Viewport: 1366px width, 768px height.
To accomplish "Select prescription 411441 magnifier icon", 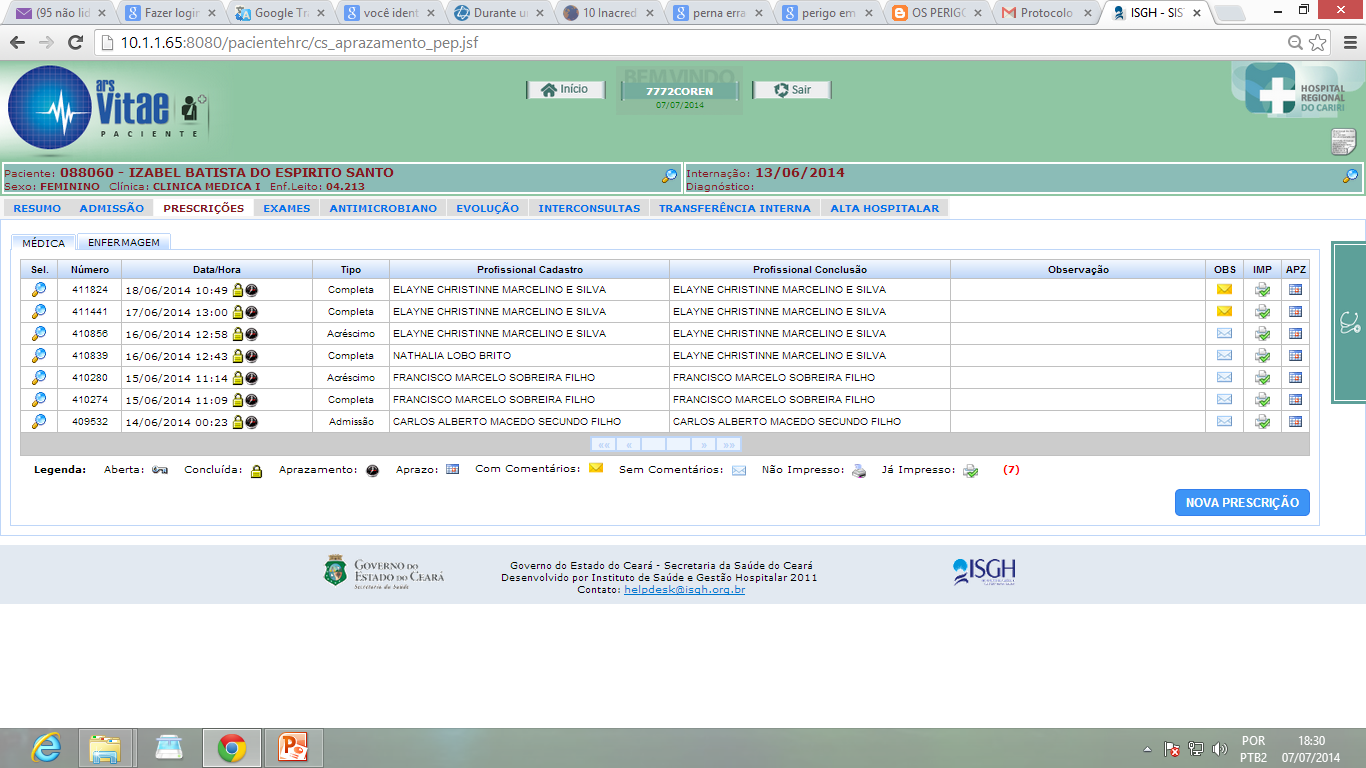I will [x=39, y=312].
